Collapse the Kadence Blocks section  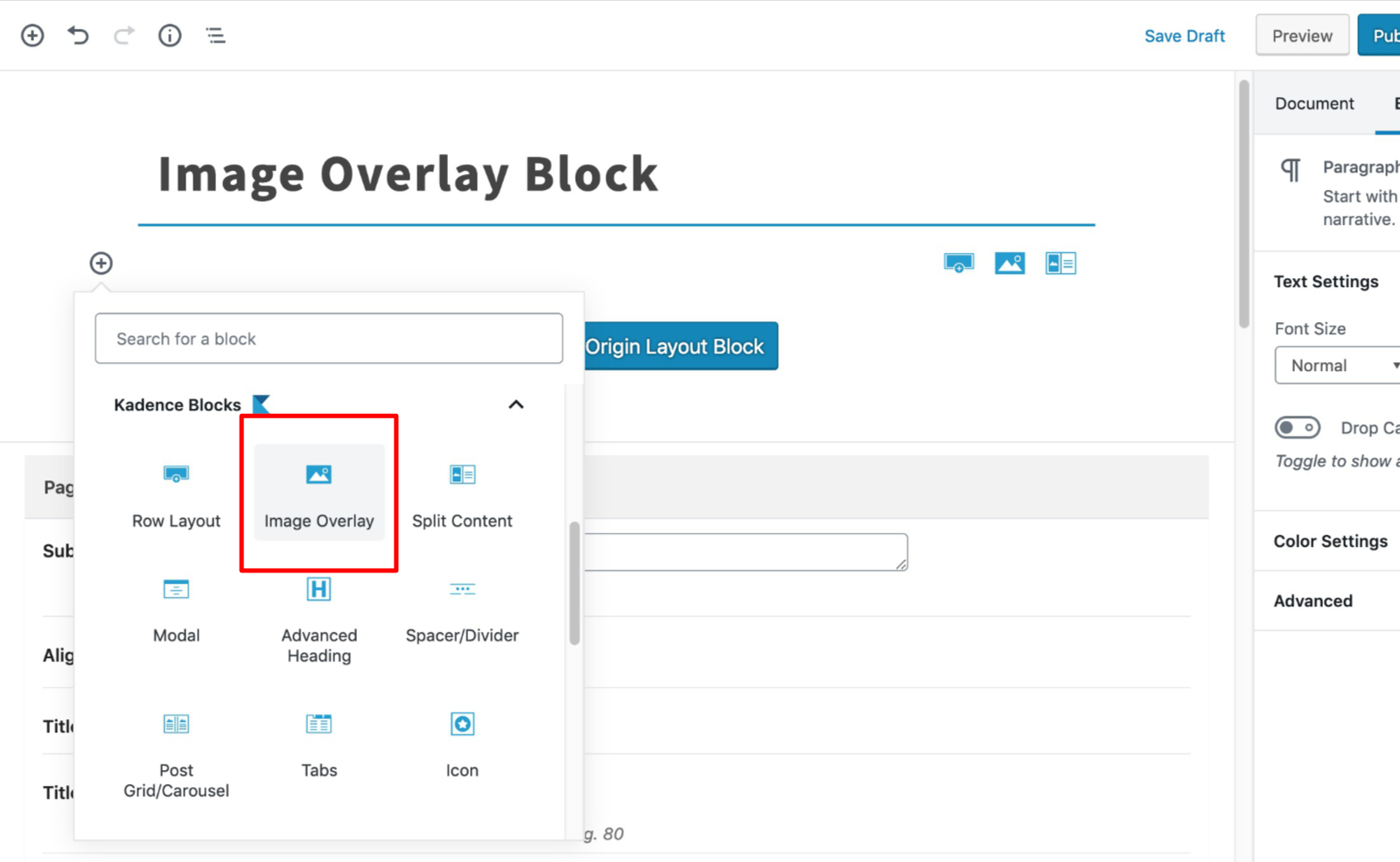click(516, 404)
